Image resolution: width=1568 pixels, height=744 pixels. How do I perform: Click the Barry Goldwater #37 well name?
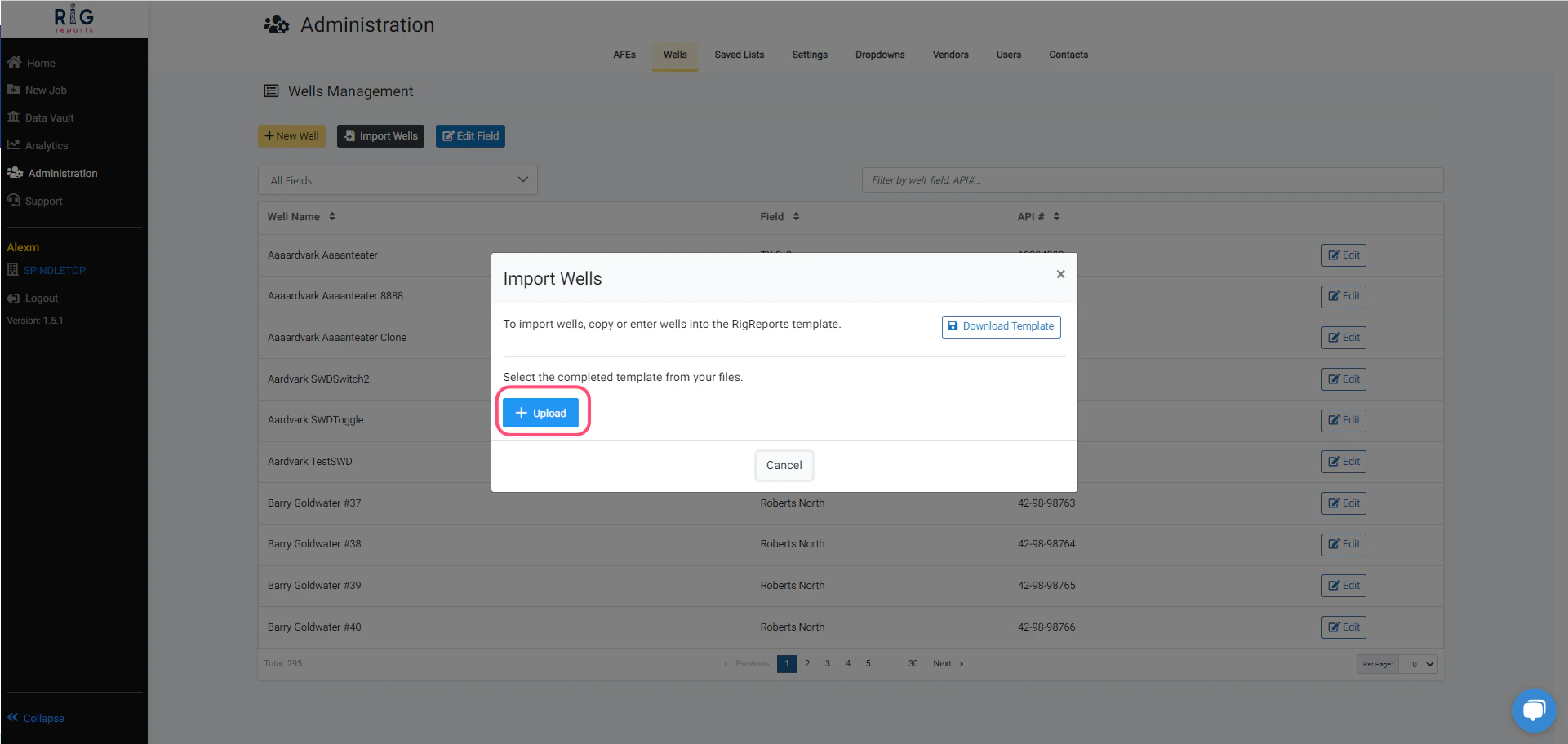click(x=314, y=503)
